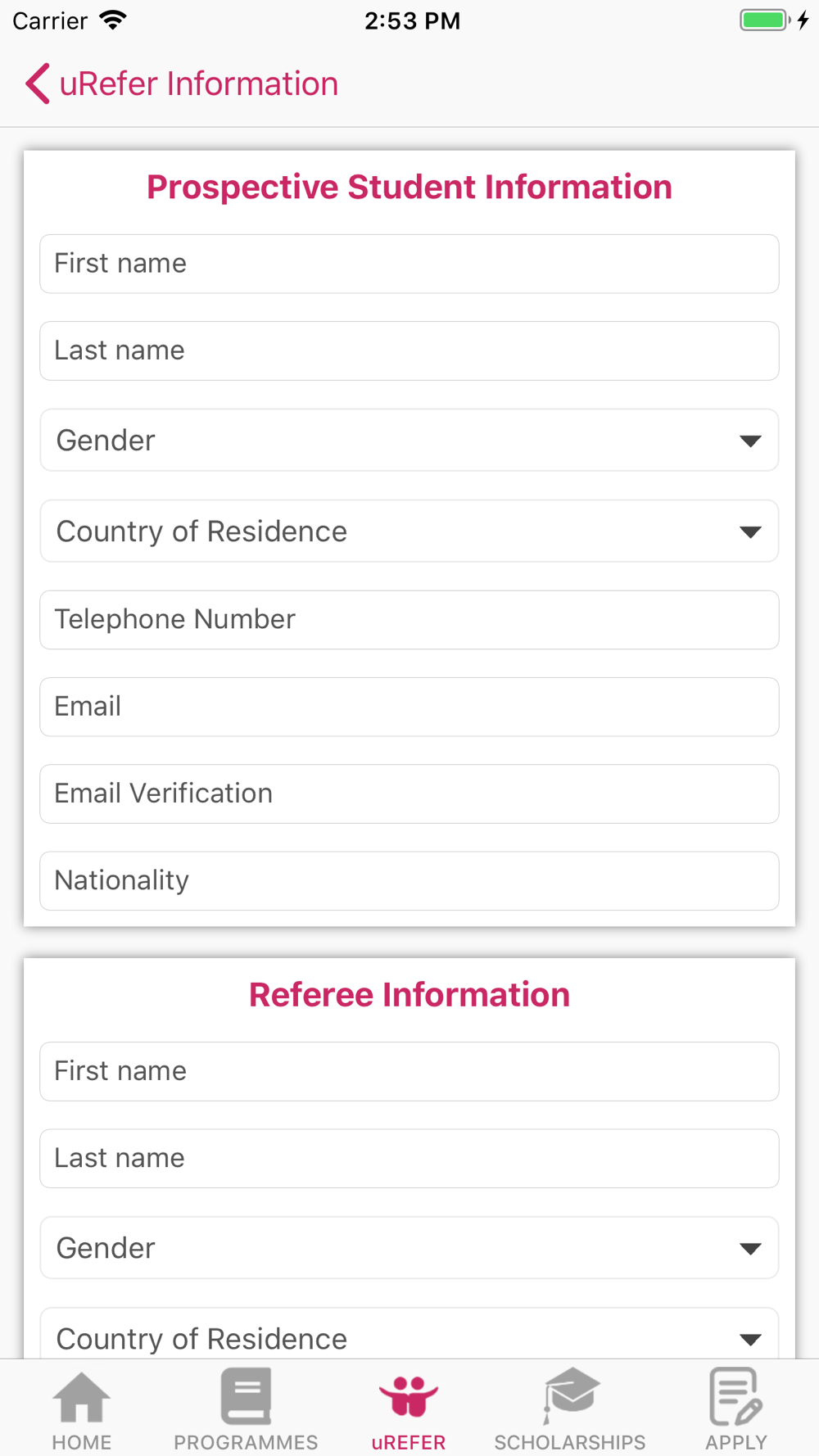
Task: Go back via uRefer Information link
Action: pos(199,84)
